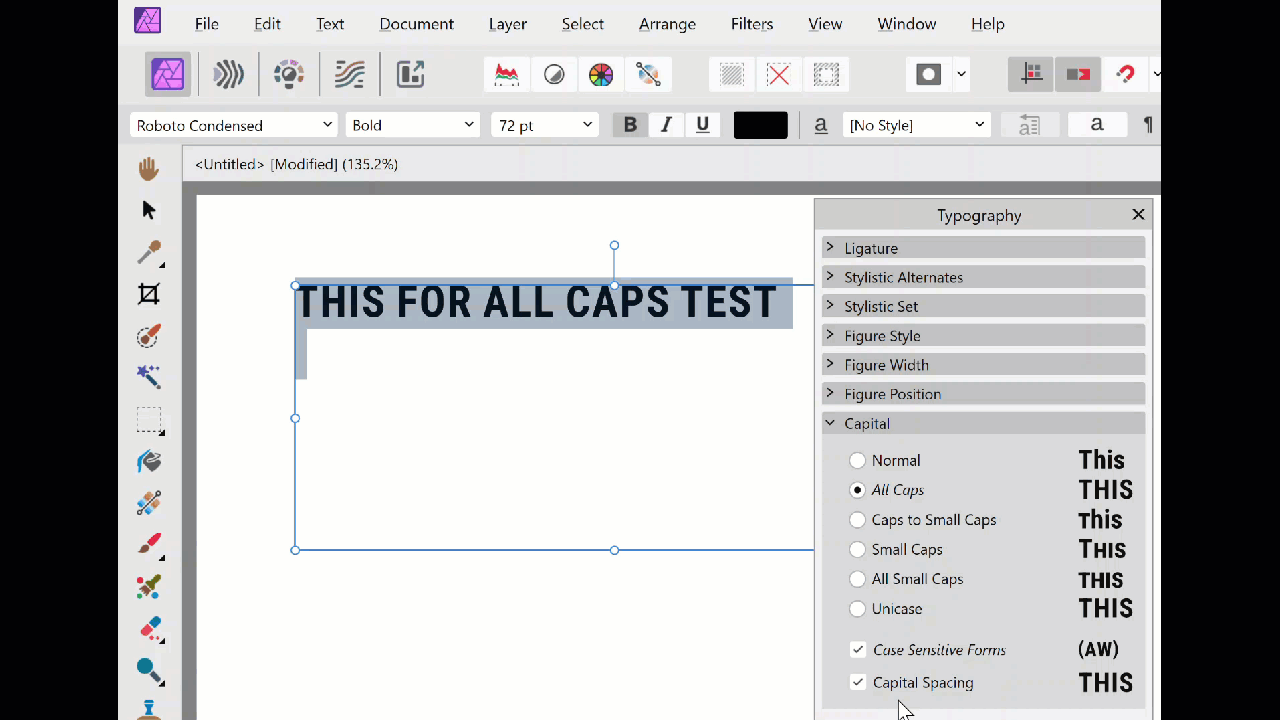Choose the Unicase capital style
1280x720 pixels.
tap(857, 609)
